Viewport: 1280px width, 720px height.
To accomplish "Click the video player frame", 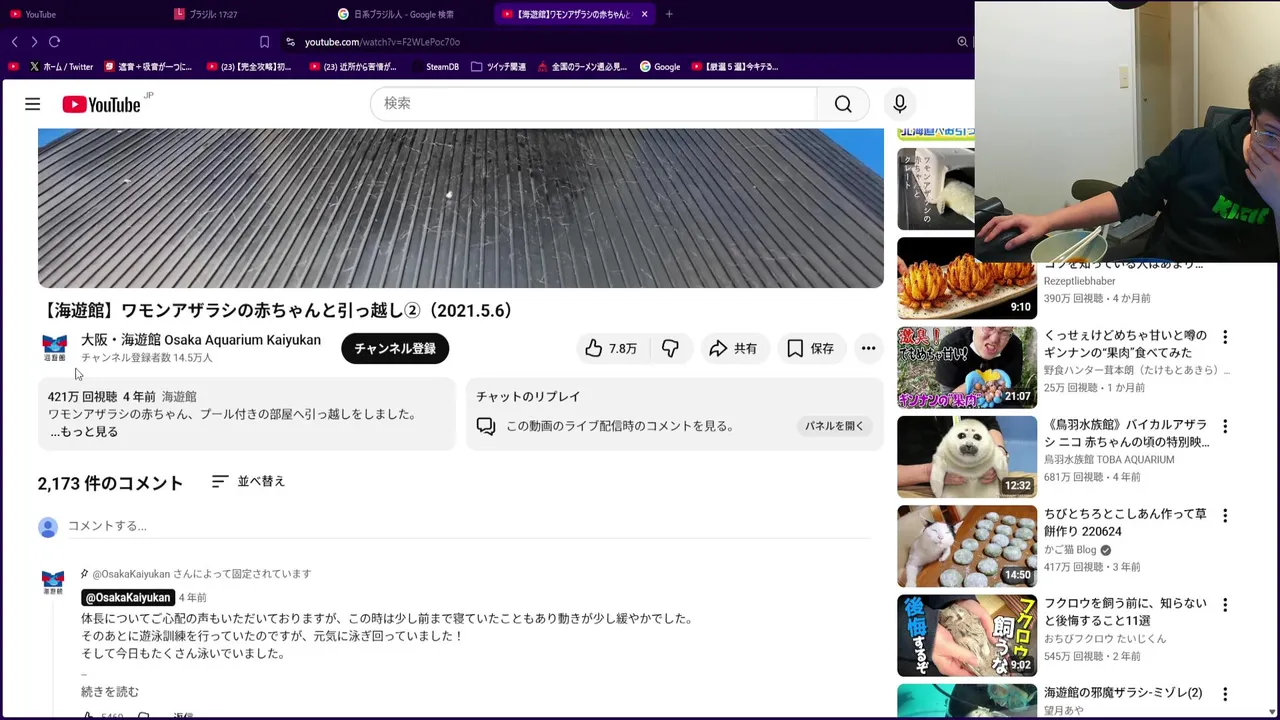I will [x=461, y=208].
